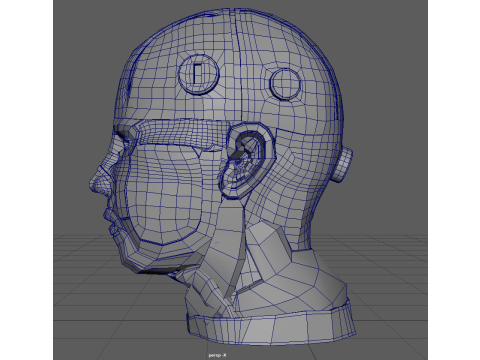This screenshot has height=360, width=480.
Task: Select the plain circular disc on the skull
Action: point(285,84)
